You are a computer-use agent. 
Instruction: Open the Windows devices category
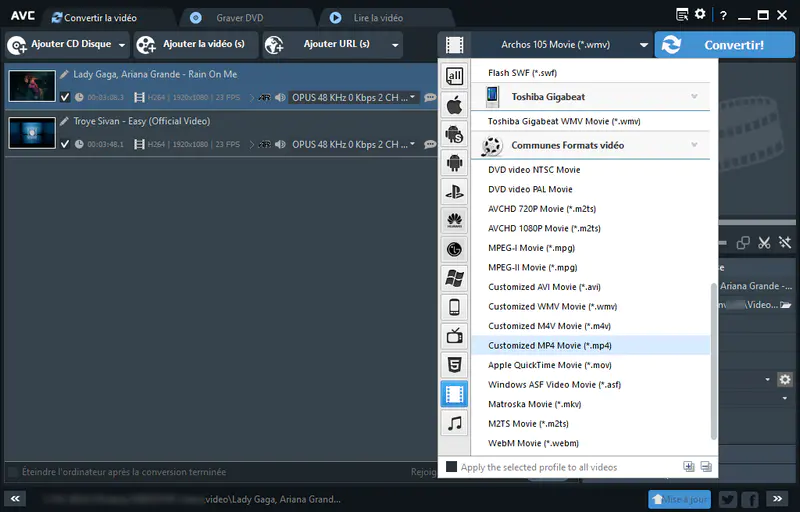click(x=454, y=278)
